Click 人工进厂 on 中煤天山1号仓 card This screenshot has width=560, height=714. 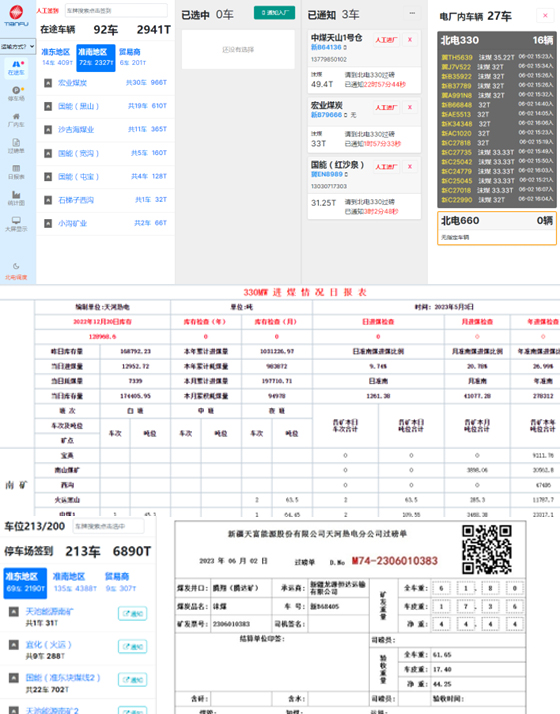tap(386, 40)
